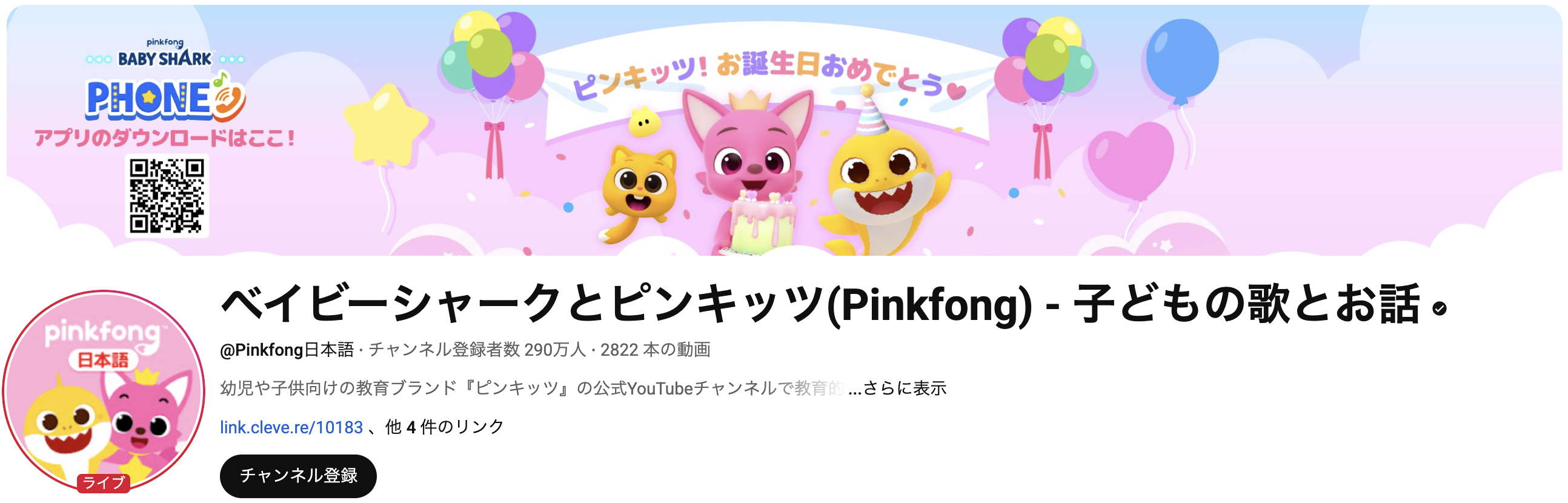
Task: Subscribe using the チャンネル登録 button
Action: (x=298, y=476)
